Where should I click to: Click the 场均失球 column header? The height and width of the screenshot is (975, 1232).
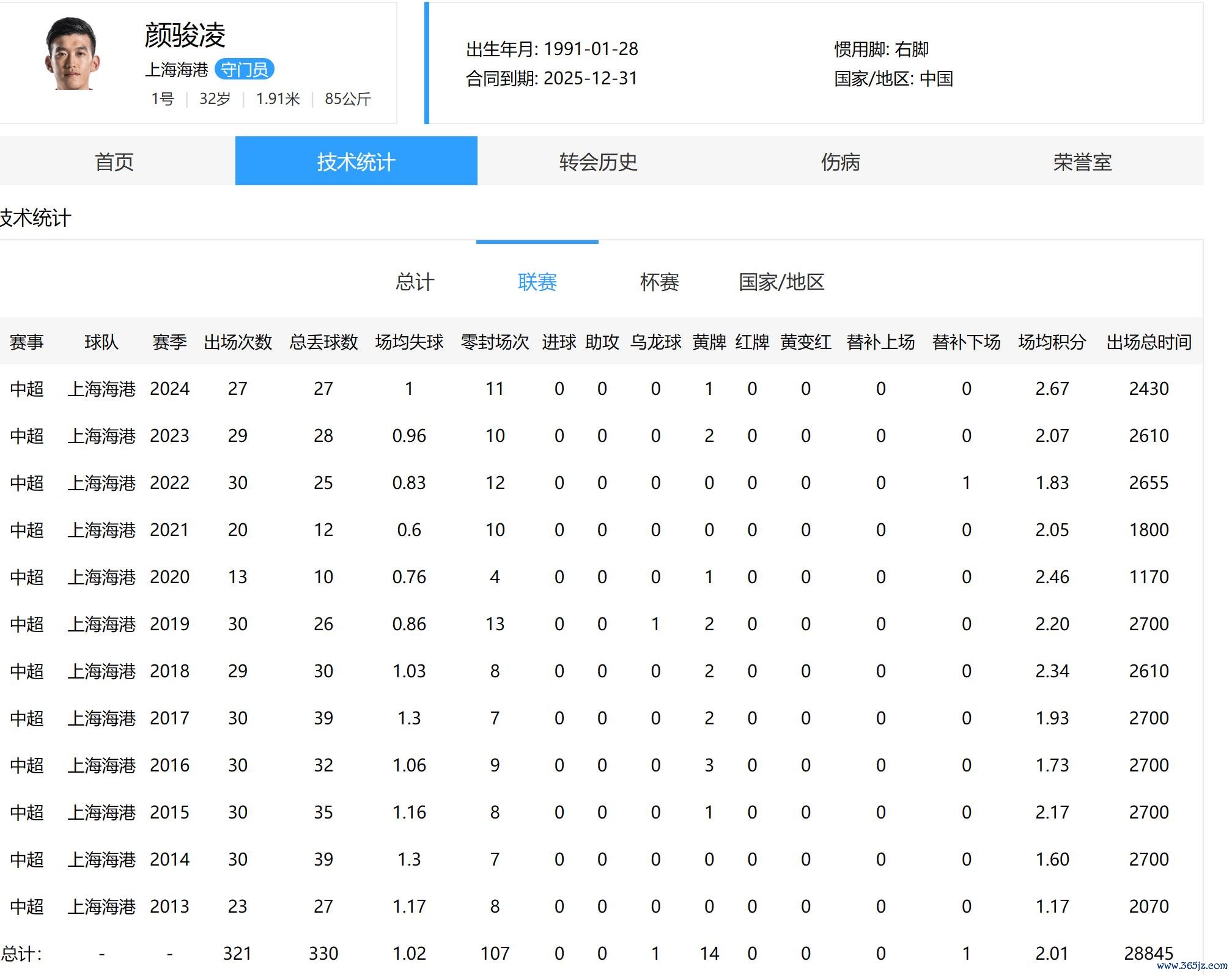pyautogui.click(x=409, y=342)
